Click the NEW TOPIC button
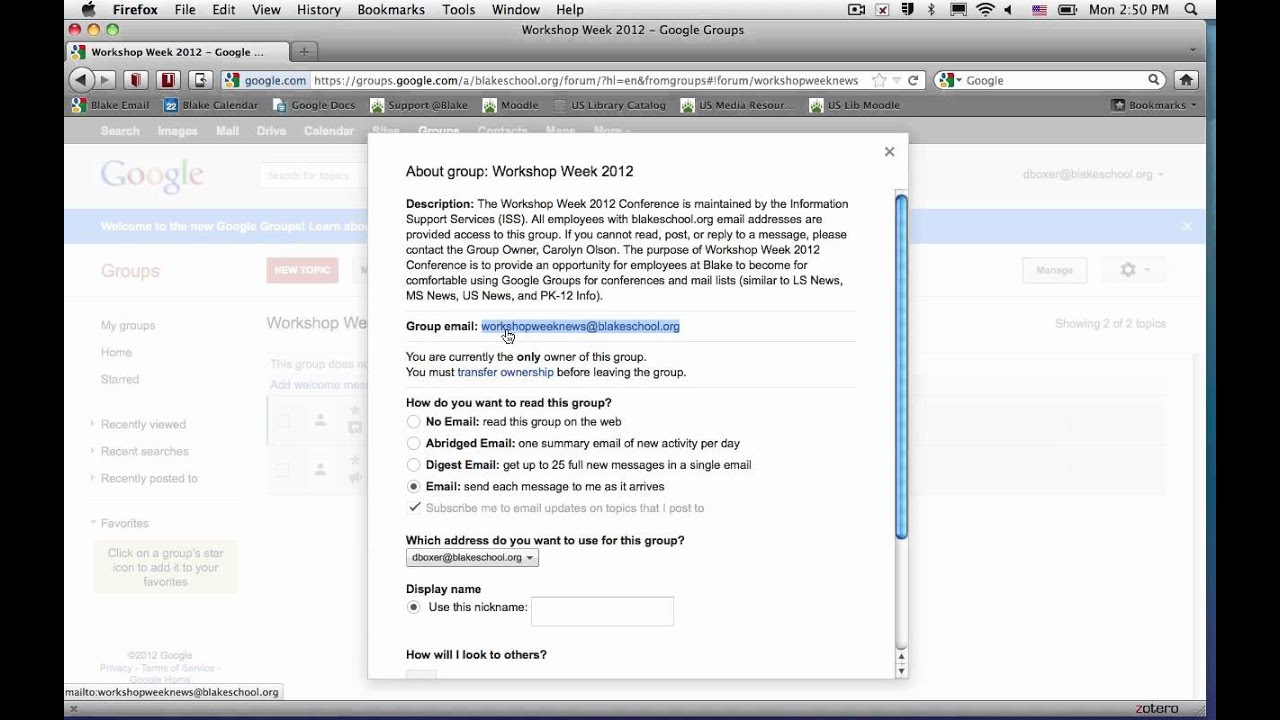Screen dimensions: 1280x720 302,270
